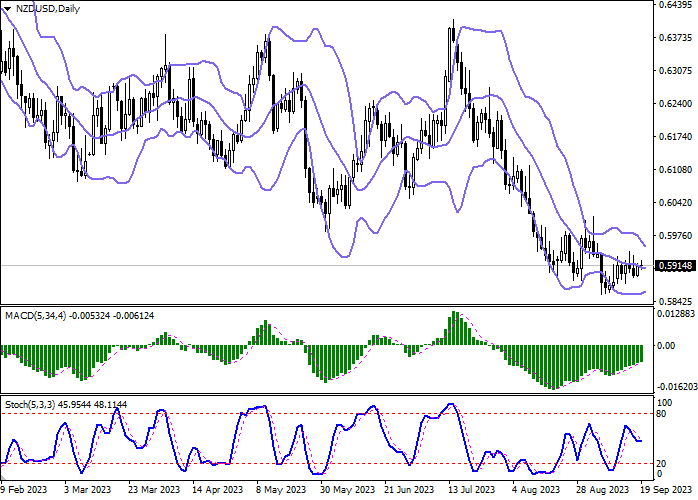Viewport: 698px width, 500px height.
Task: Select MACD scale value 0.012883
Action: (676, 313)
